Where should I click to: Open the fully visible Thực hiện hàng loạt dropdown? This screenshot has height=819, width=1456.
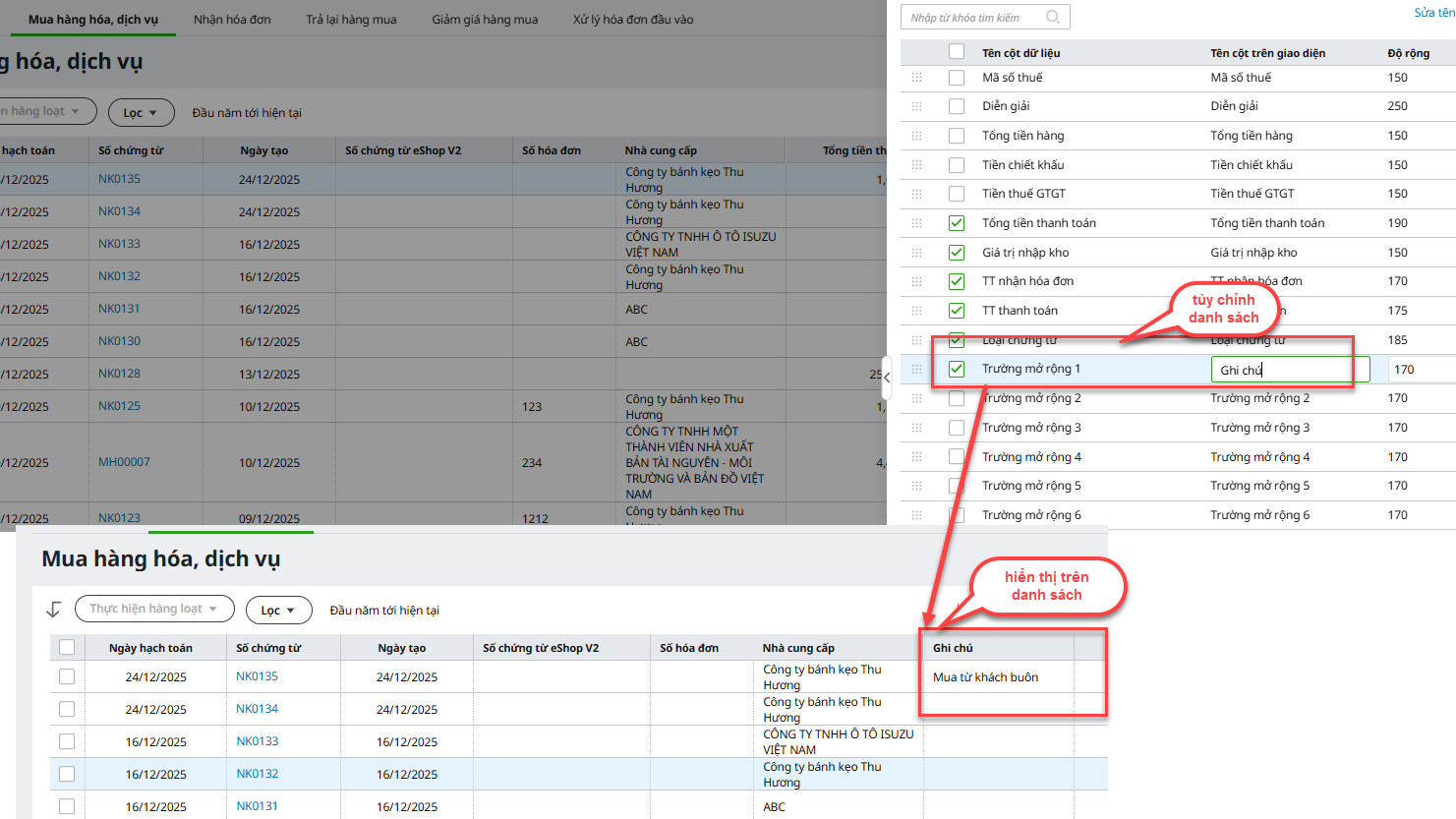[154, 610]
